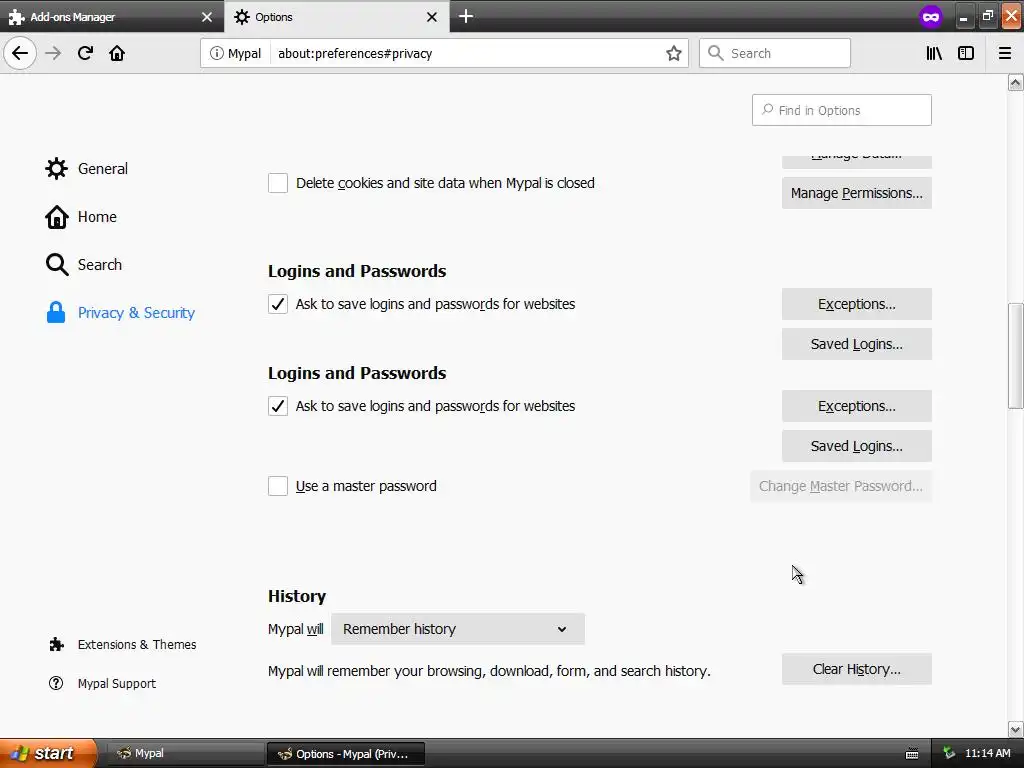
Task: Enable Use a master password checkbox
Action: click(278, 486)
